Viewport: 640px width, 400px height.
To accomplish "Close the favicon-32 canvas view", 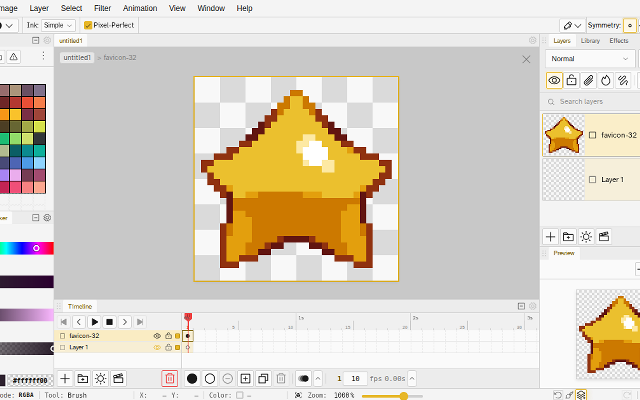I will point(526,60).
